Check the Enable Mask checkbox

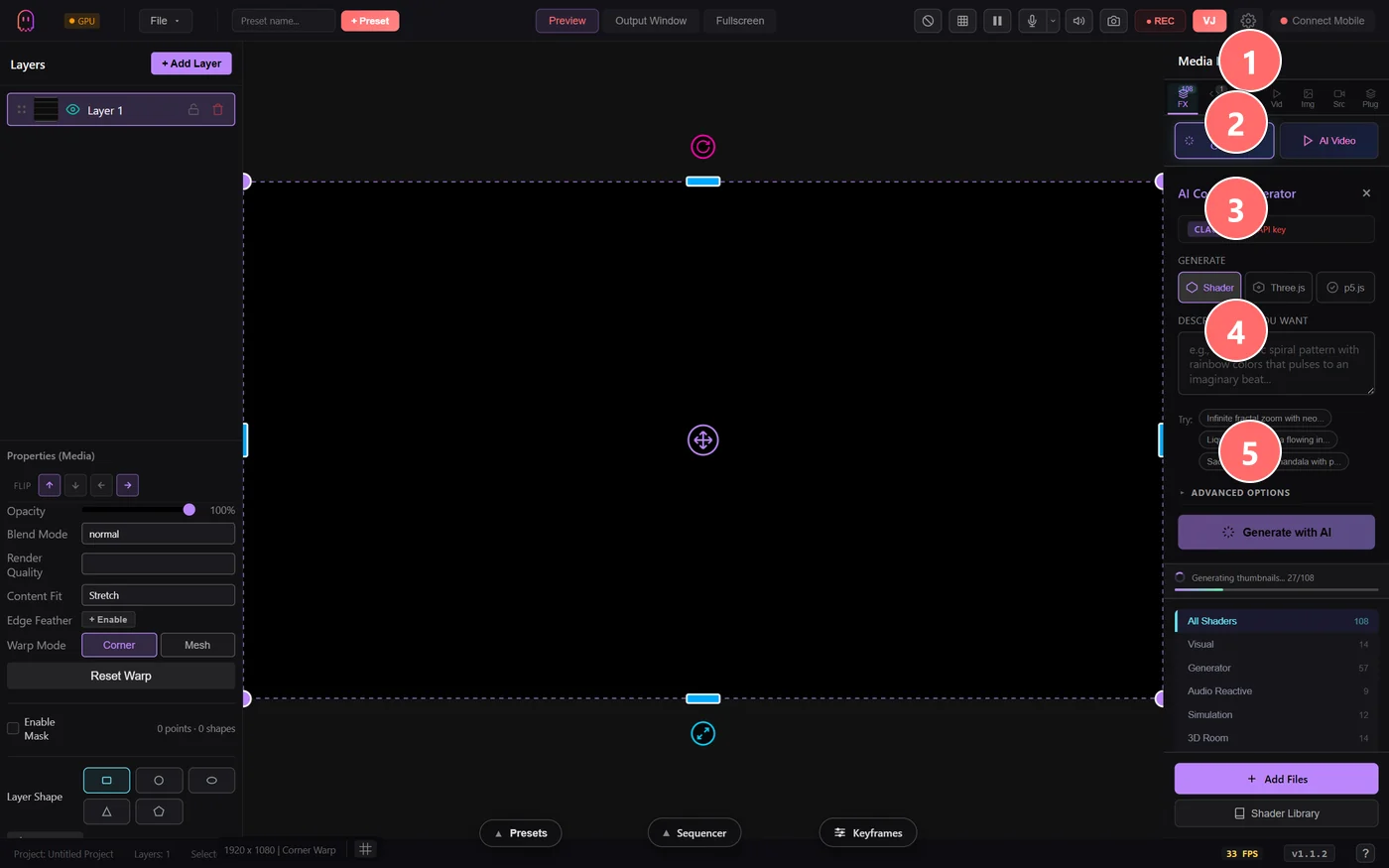pos(13,728)
